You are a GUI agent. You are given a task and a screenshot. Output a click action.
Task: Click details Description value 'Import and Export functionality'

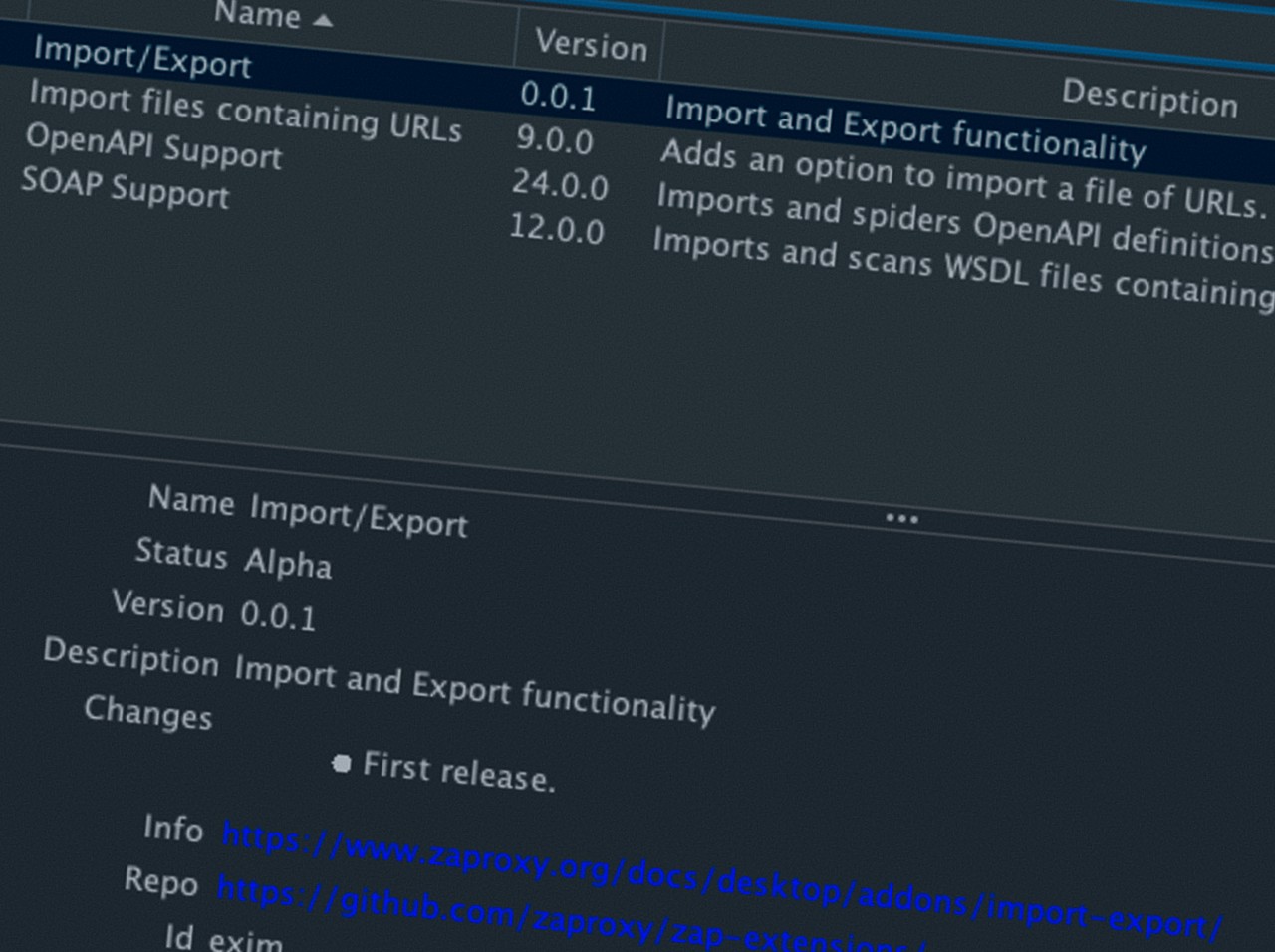pyautogui.click(x=475, y=689)
